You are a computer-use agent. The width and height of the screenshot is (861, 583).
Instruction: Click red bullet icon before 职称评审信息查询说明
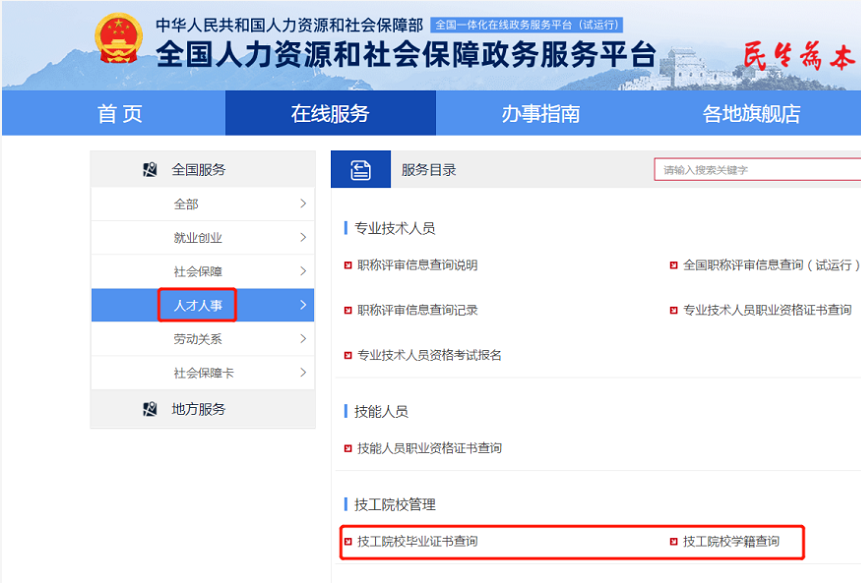tap(348, 266)
